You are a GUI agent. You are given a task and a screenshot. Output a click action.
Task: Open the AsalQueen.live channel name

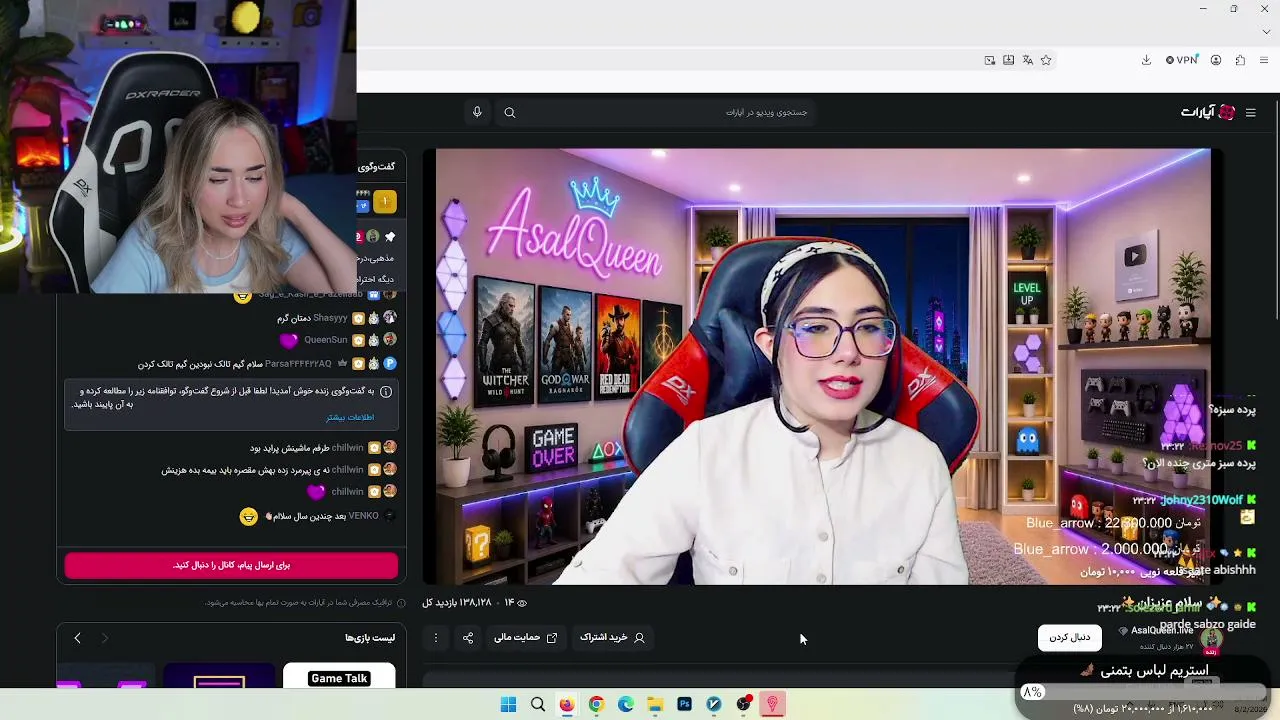tap(1162, 631)
